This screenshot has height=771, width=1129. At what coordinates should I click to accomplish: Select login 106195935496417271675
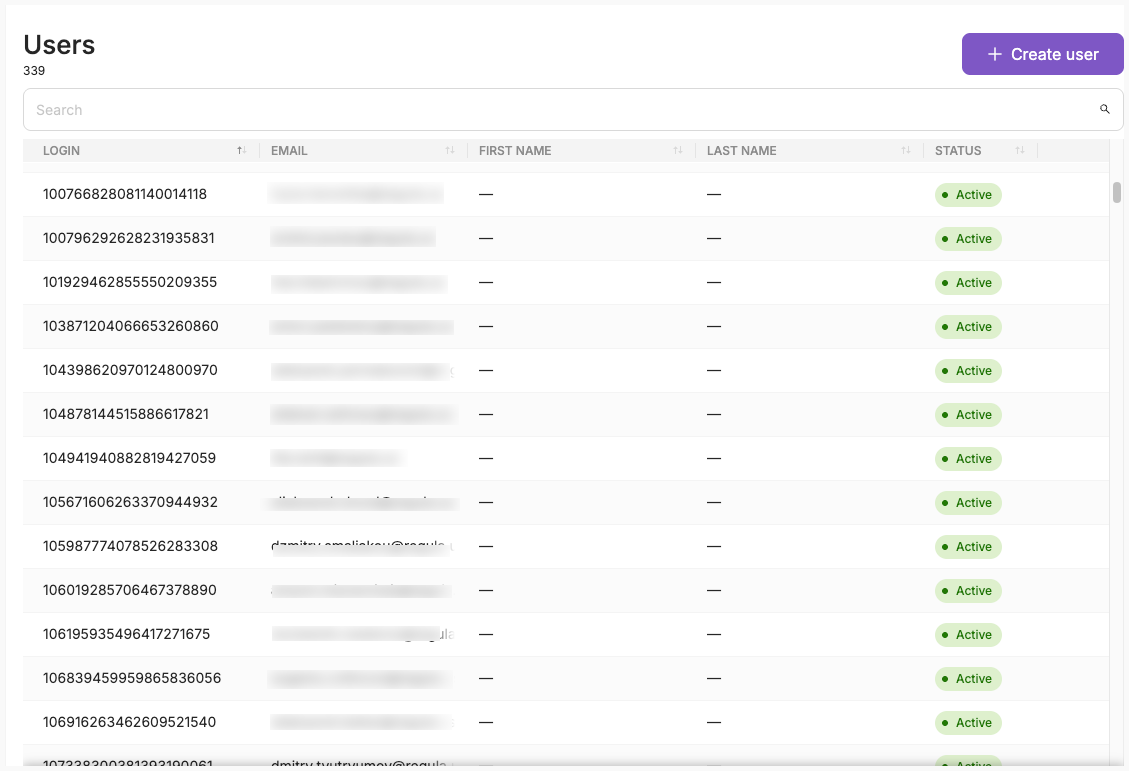tap(127, 634)
